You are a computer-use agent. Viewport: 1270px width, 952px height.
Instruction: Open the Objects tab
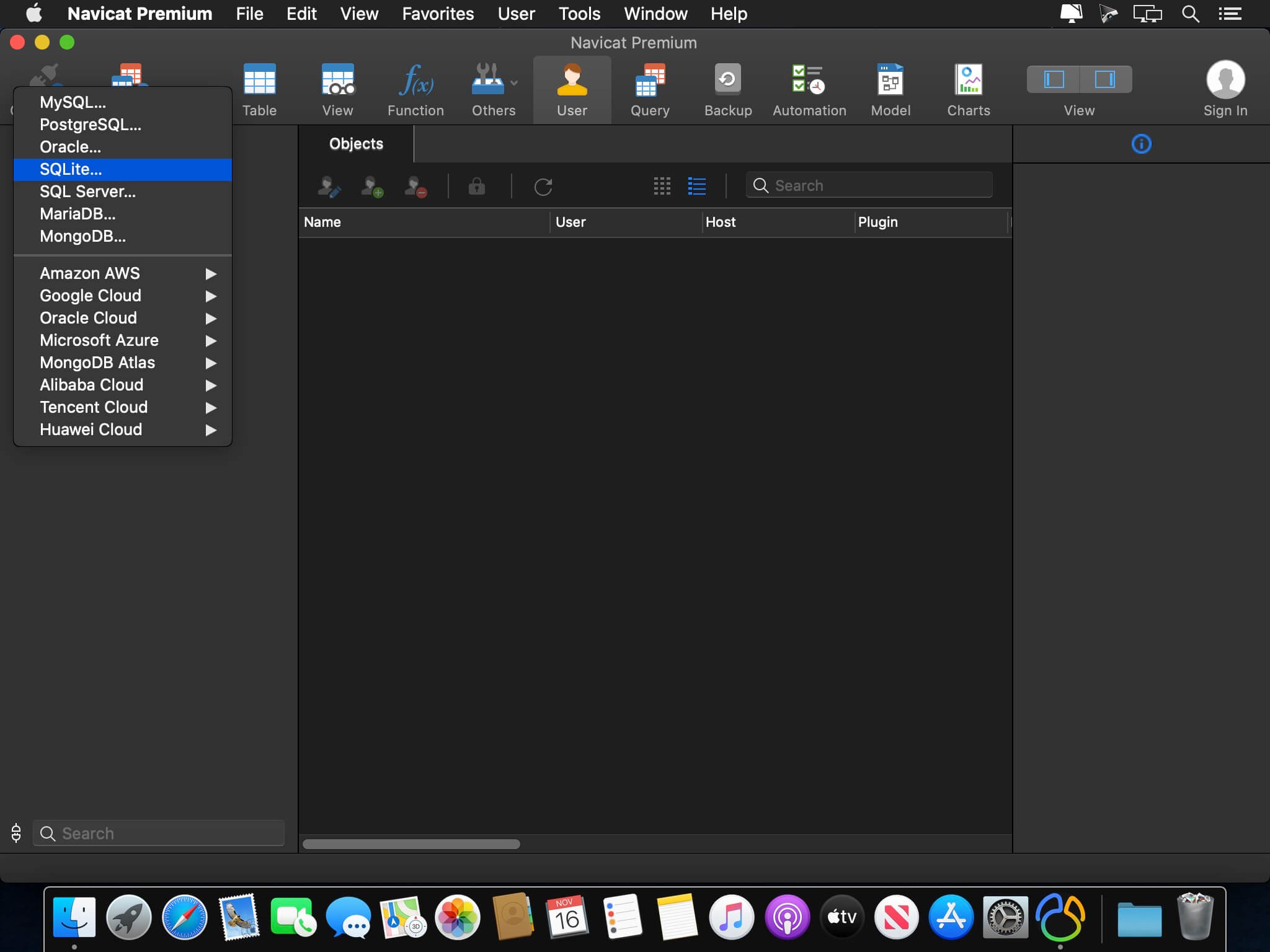coord(356,144)
